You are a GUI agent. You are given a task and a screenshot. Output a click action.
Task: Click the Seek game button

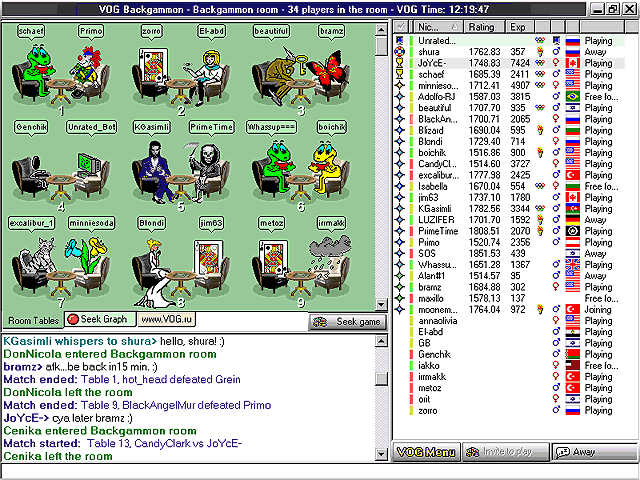coord(347,322)
